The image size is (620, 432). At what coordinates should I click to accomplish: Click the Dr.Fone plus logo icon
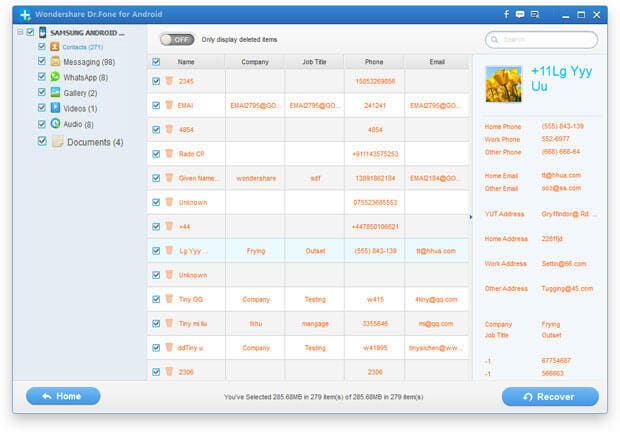[x=25, y=15]
